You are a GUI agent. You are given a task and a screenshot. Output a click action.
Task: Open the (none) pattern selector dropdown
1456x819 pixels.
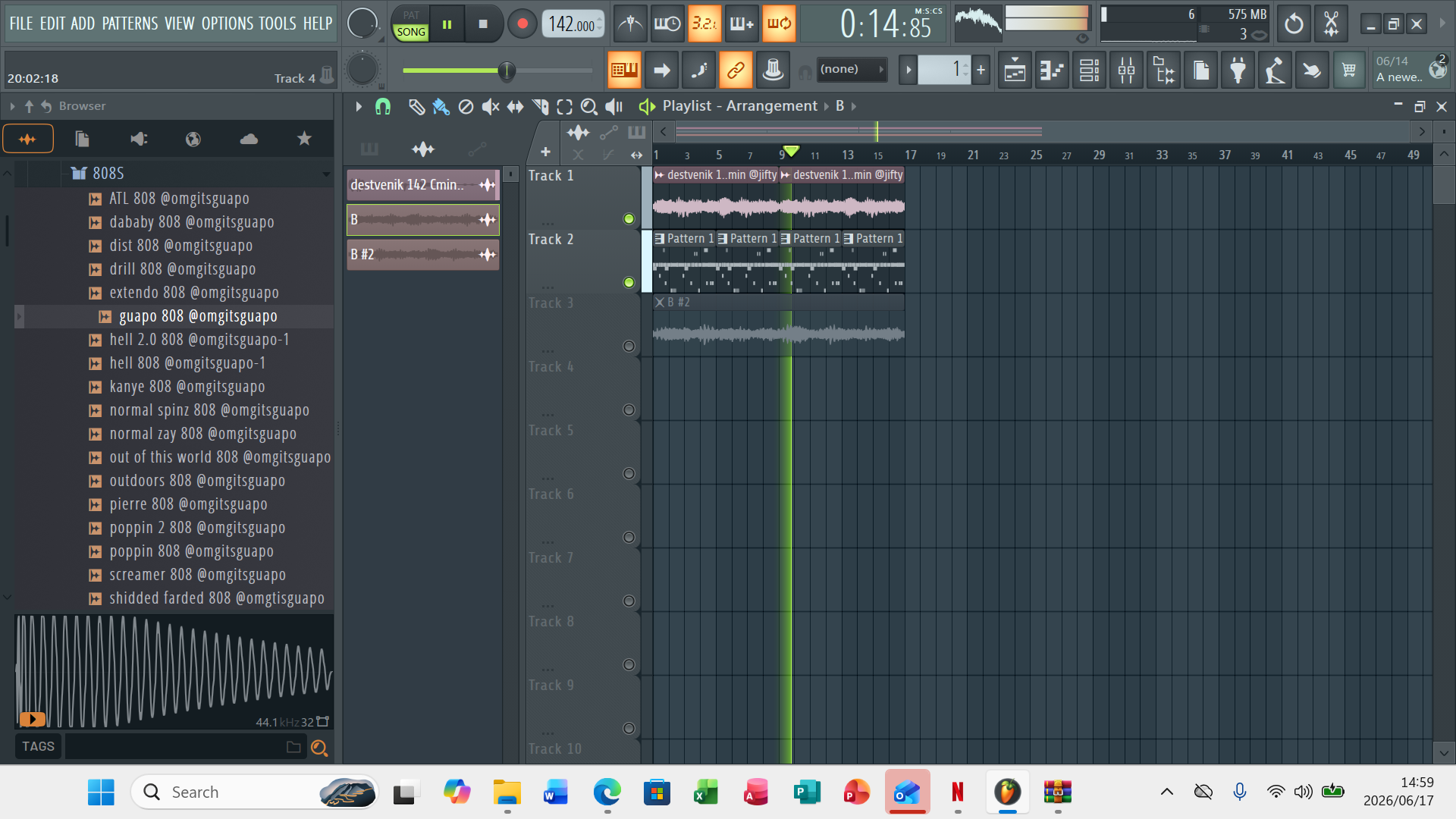[x=852, y=70]
